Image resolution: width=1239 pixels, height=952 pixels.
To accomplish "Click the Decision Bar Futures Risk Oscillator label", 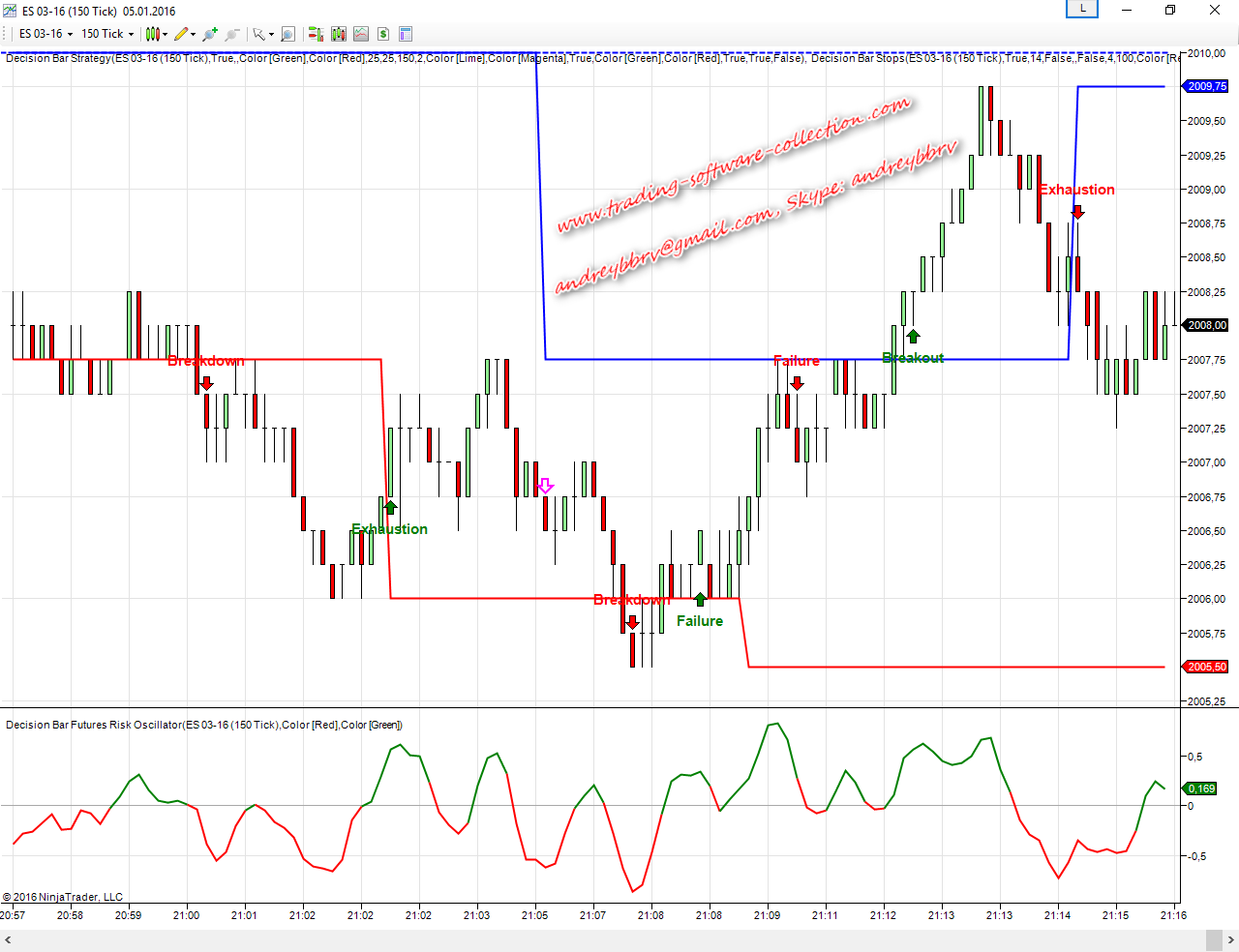I will point(203,725).
